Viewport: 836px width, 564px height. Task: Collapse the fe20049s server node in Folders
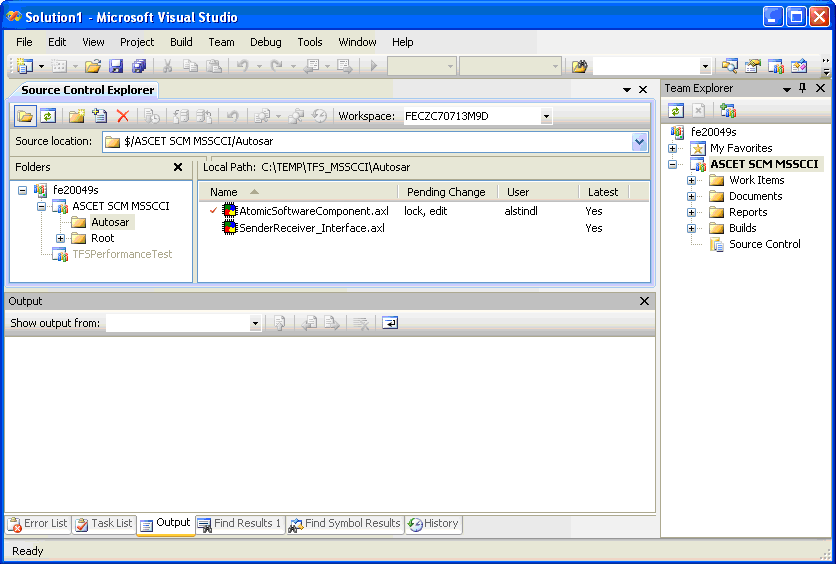point(22,190)
